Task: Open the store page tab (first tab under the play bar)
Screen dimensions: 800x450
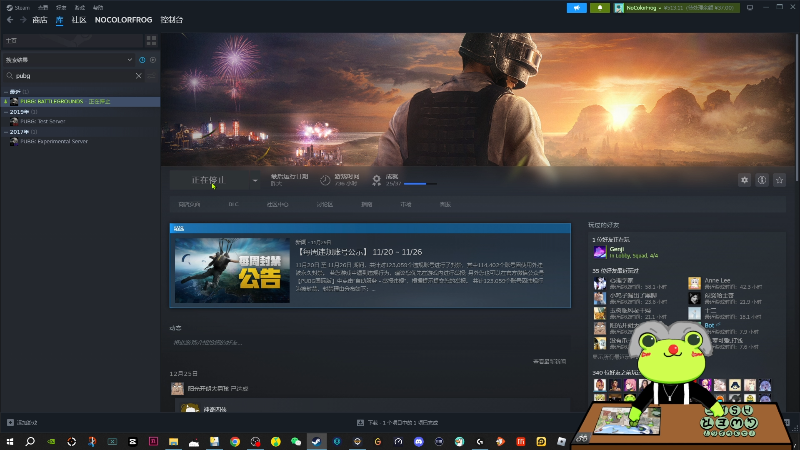Action: click(189, 205)
